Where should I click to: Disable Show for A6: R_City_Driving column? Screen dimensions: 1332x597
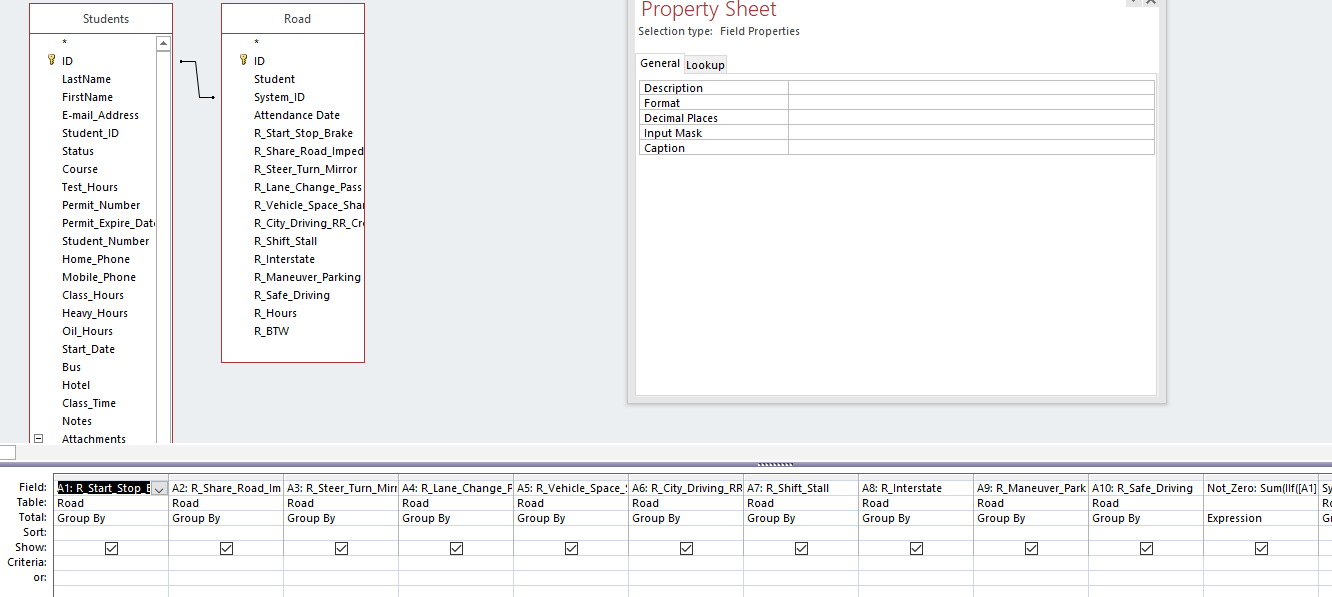click(x=686, y=548)
